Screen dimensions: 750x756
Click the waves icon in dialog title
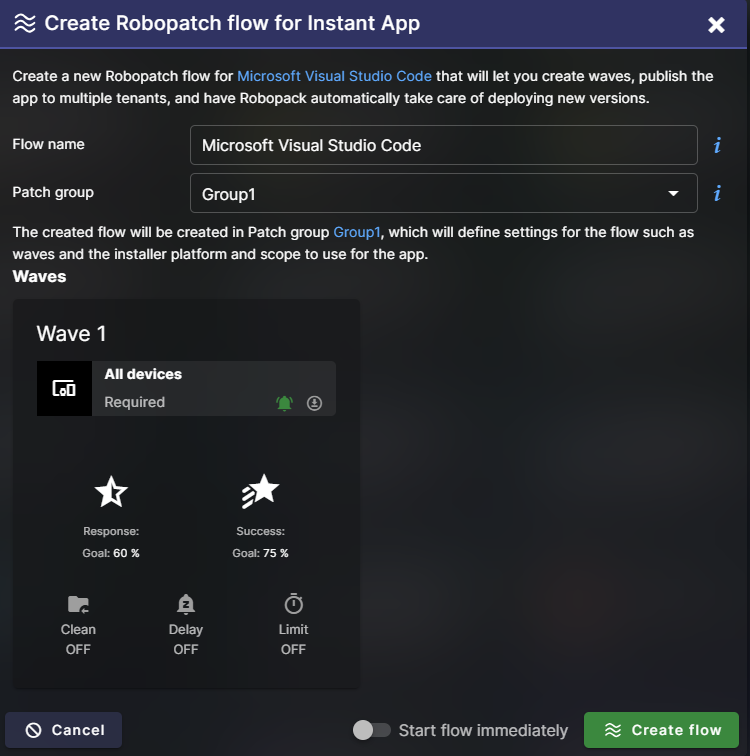click(x=25, y=23)
